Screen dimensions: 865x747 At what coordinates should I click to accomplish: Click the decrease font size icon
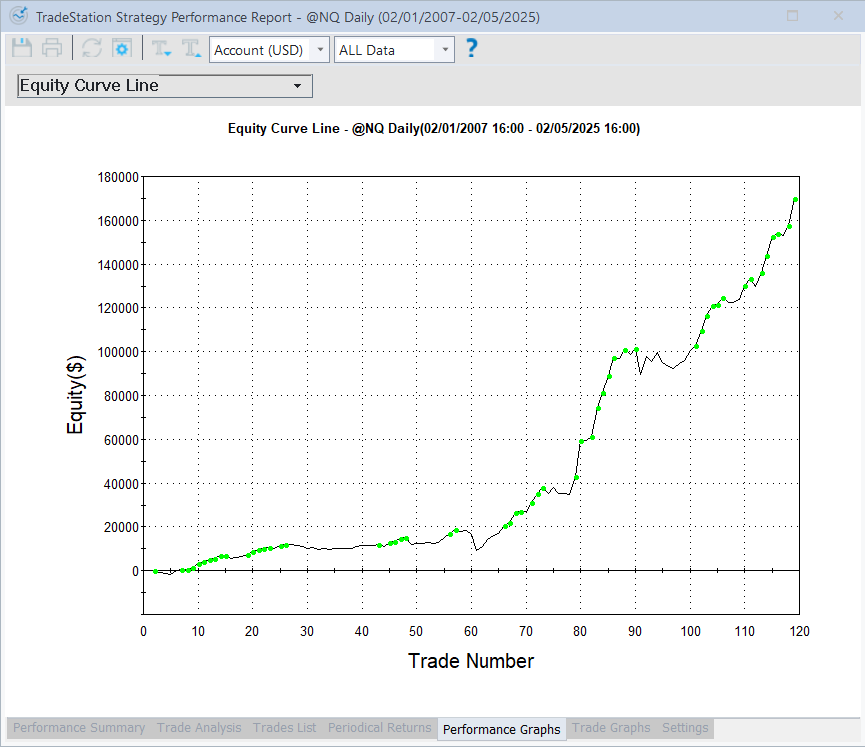(x=162, y=49)
